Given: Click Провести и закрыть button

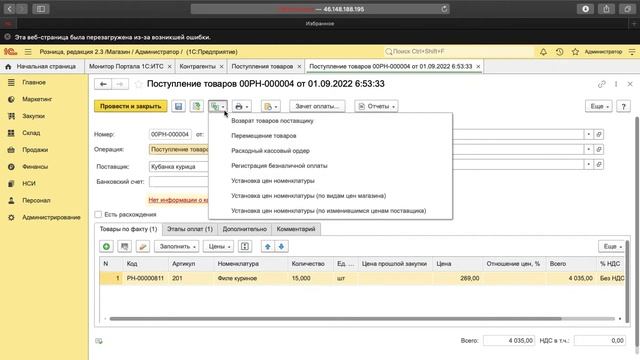Looking at the screenshot, I should point(131,106).
